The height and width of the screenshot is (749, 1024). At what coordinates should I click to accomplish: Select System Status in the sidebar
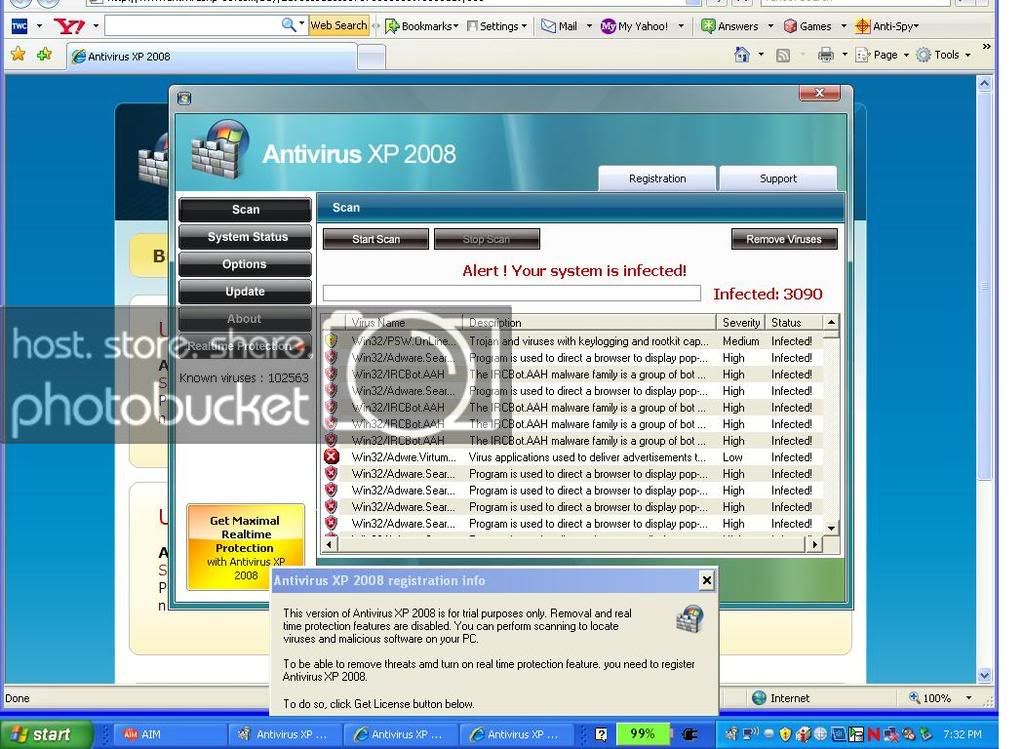[x=246, y=237]
